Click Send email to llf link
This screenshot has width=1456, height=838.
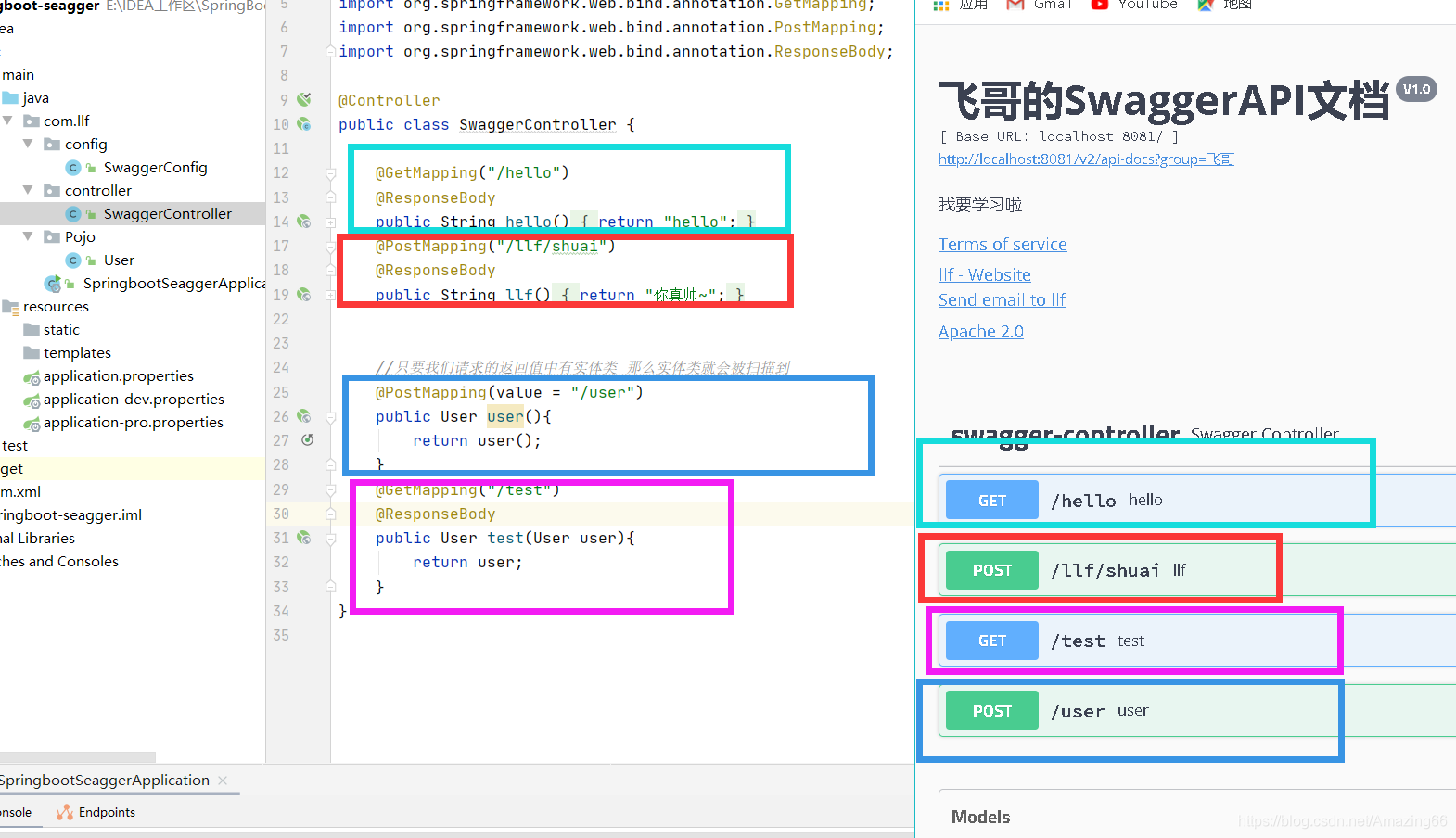pyautogui.click(x=1002, y=300)
